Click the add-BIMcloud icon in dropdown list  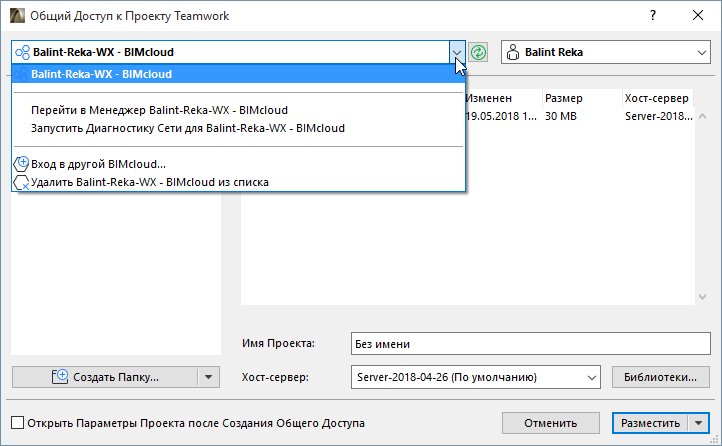[x=21, y=163]
